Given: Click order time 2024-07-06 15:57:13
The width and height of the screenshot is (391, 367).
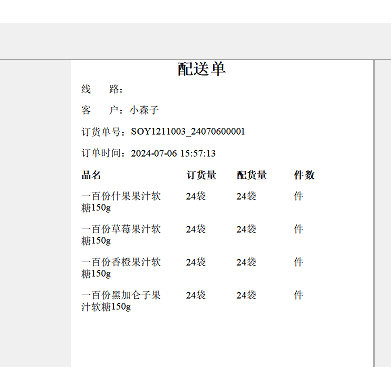Looking at the screenshot, I should 173,153.
